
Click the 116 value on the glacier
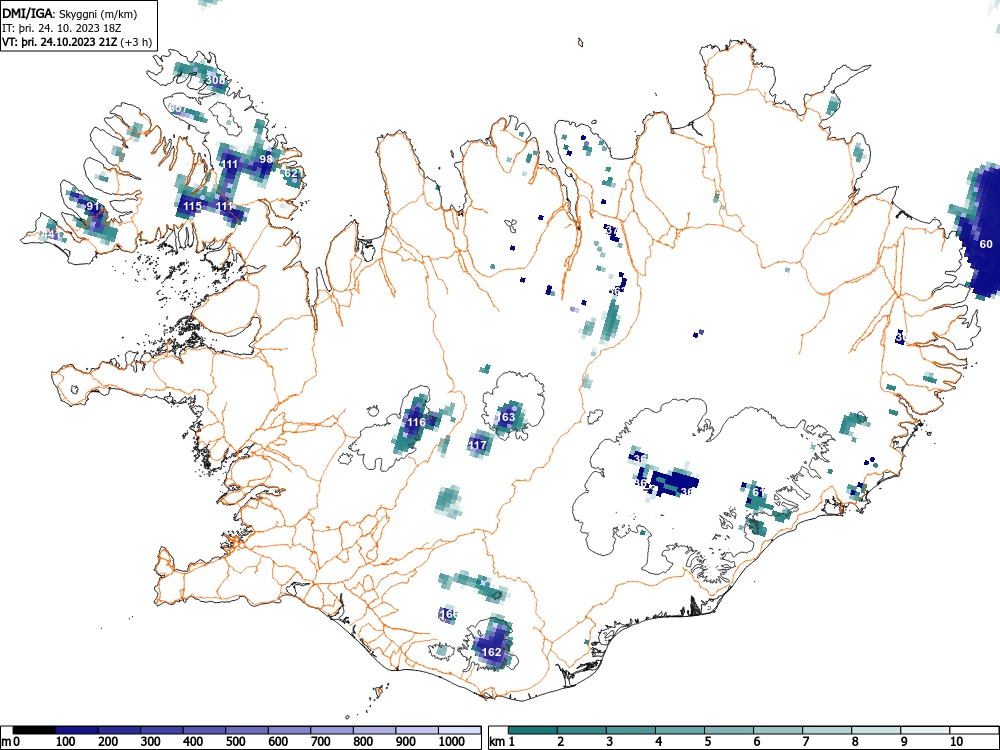(416, 422)
